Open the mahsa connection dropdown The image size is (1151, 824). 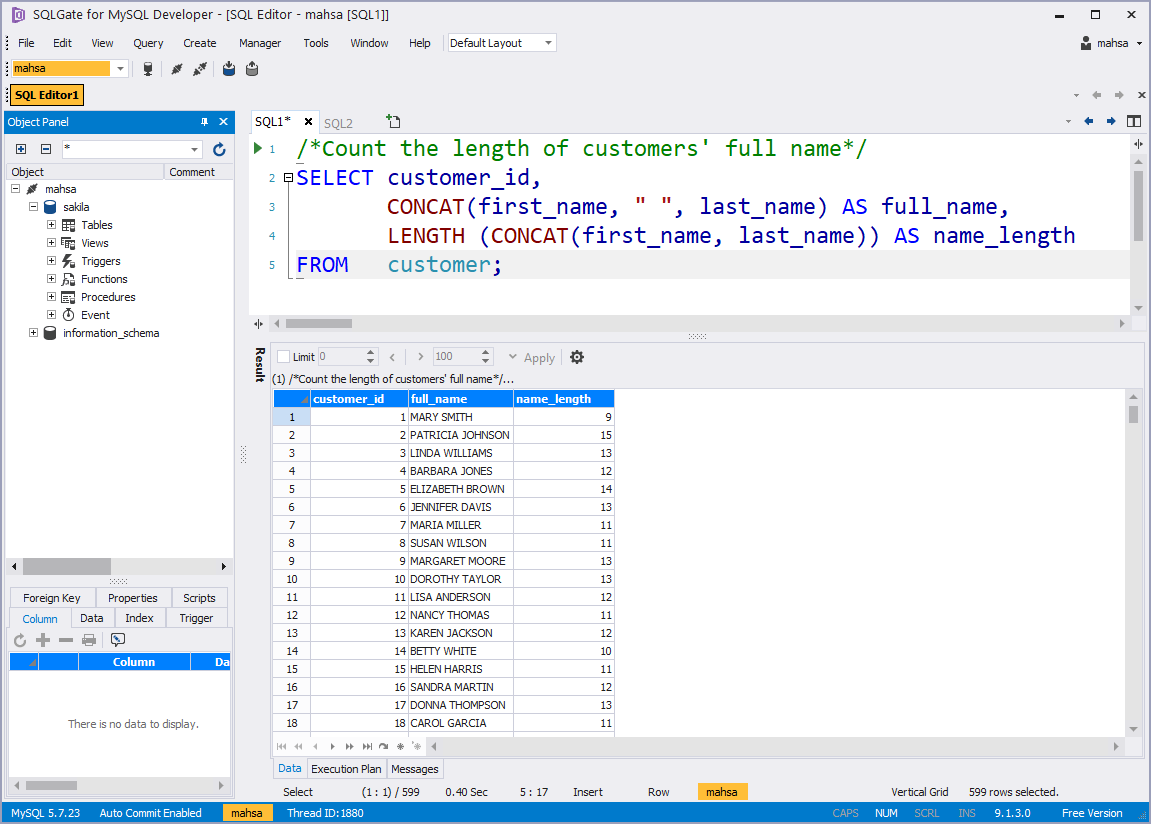click(x=120, y=69)
